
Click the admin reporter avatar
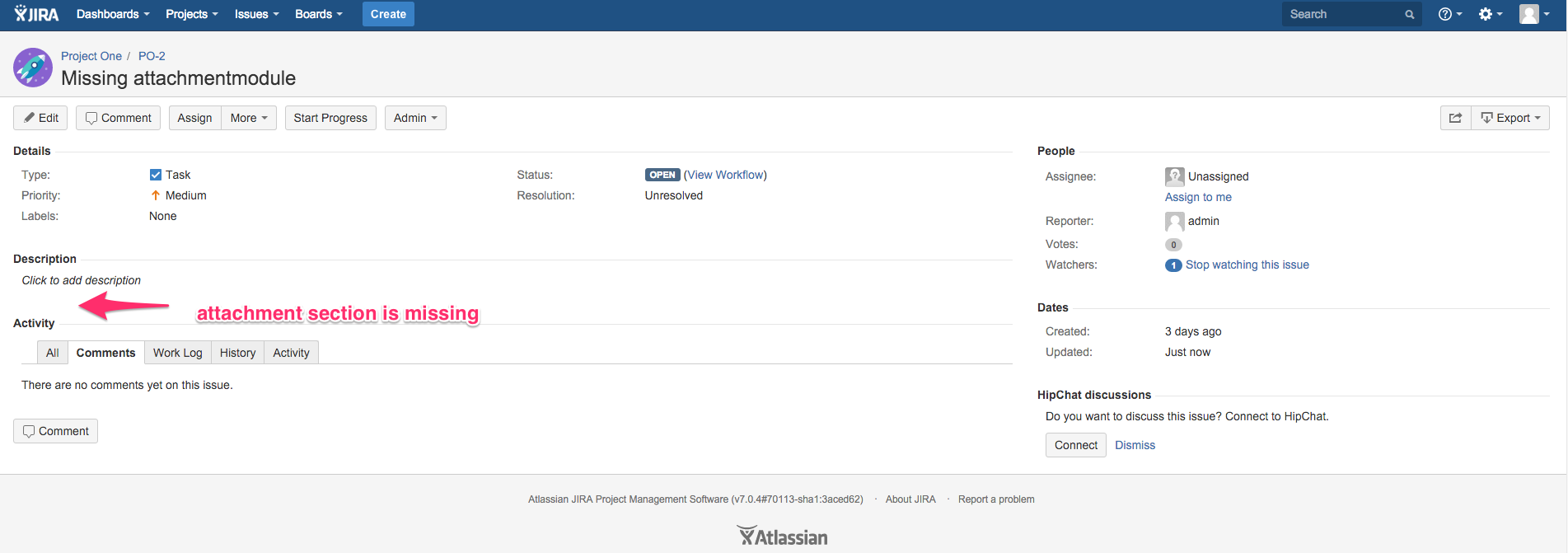pyautogui.click(x=1175, y=222)
